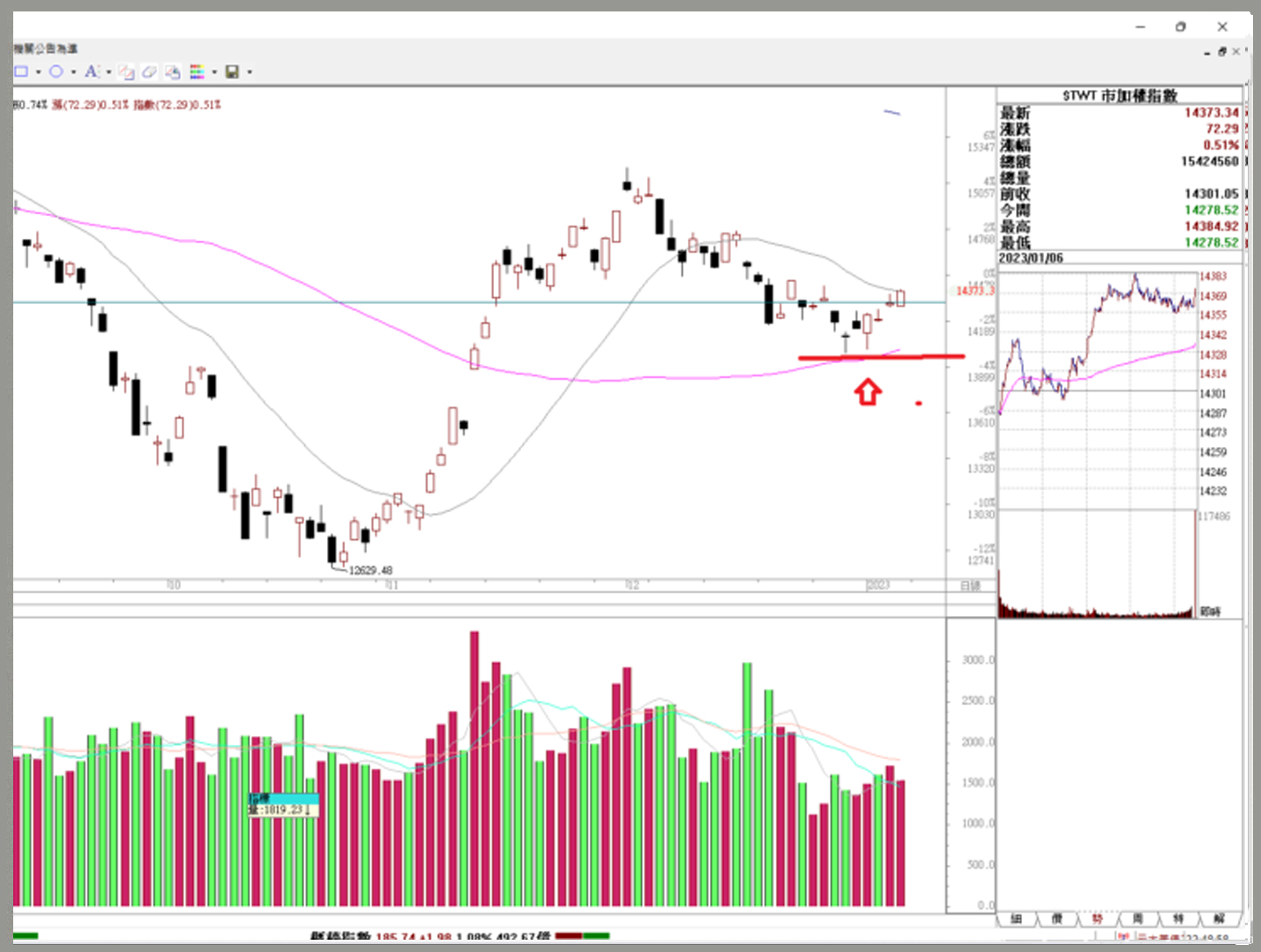Click the current price tag 14373.3 on axis

coord(974,291)
